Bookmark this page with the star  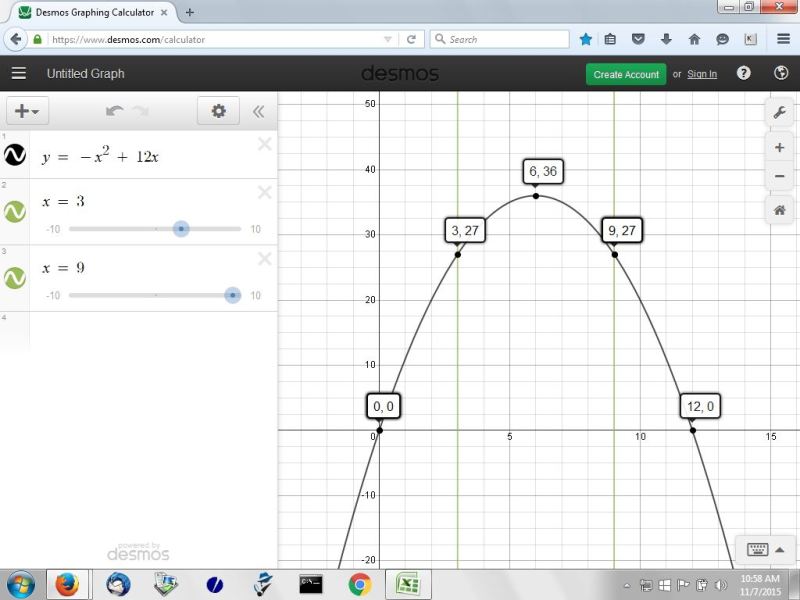click(586, 39)
